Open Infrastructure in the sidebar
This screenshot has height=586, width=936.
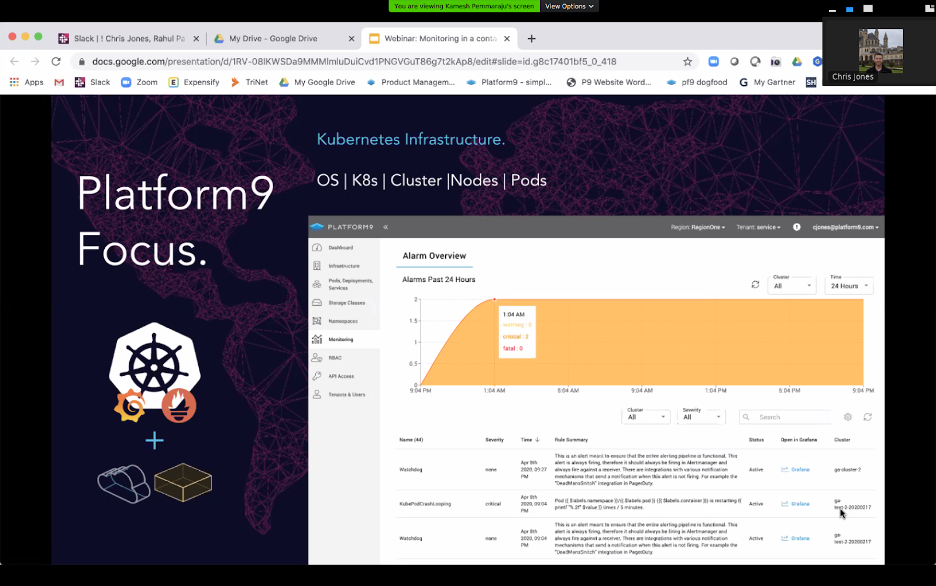point(344,266)
